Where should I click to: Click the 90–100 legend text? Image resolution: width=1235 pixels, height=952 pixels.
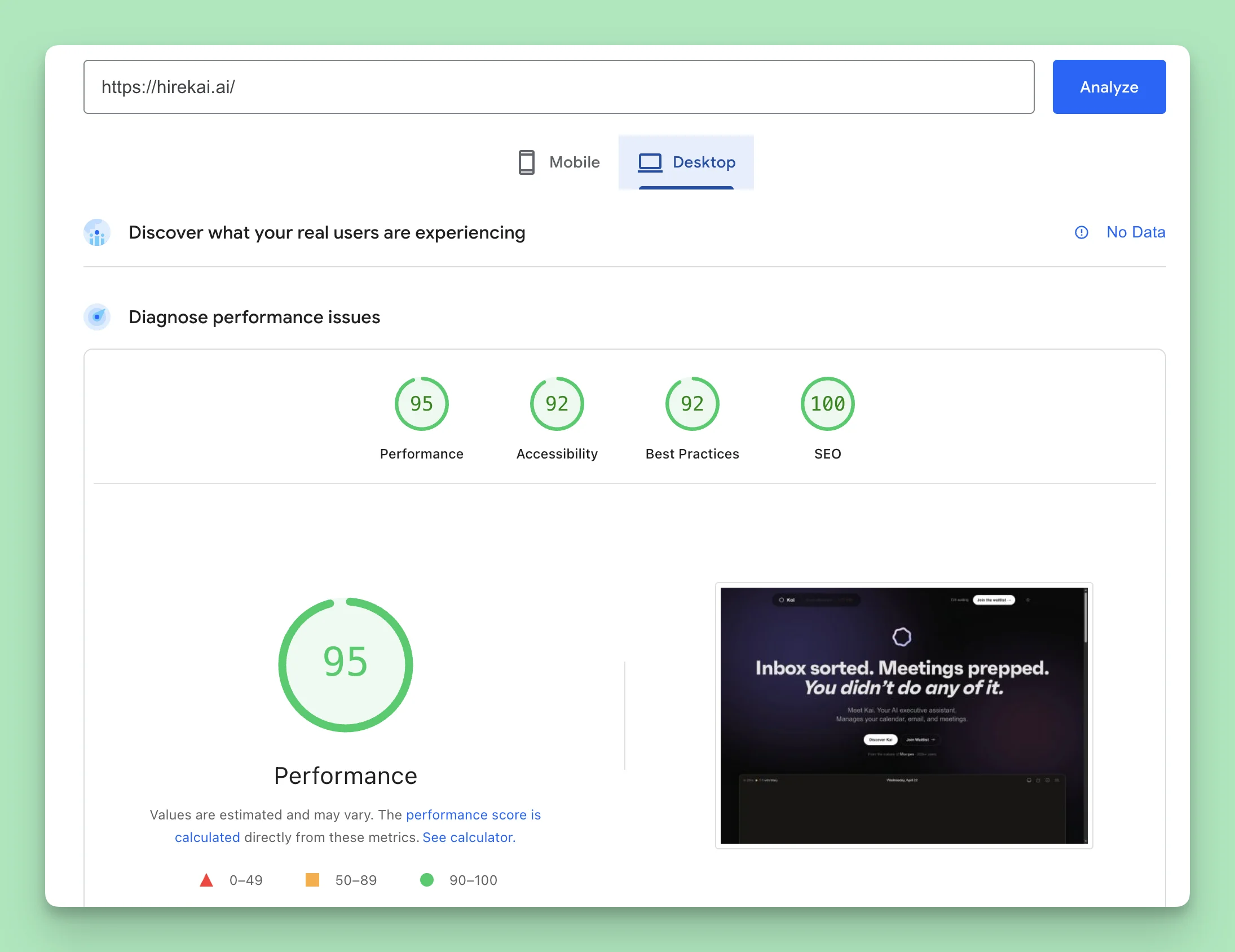tap(473, 880)
